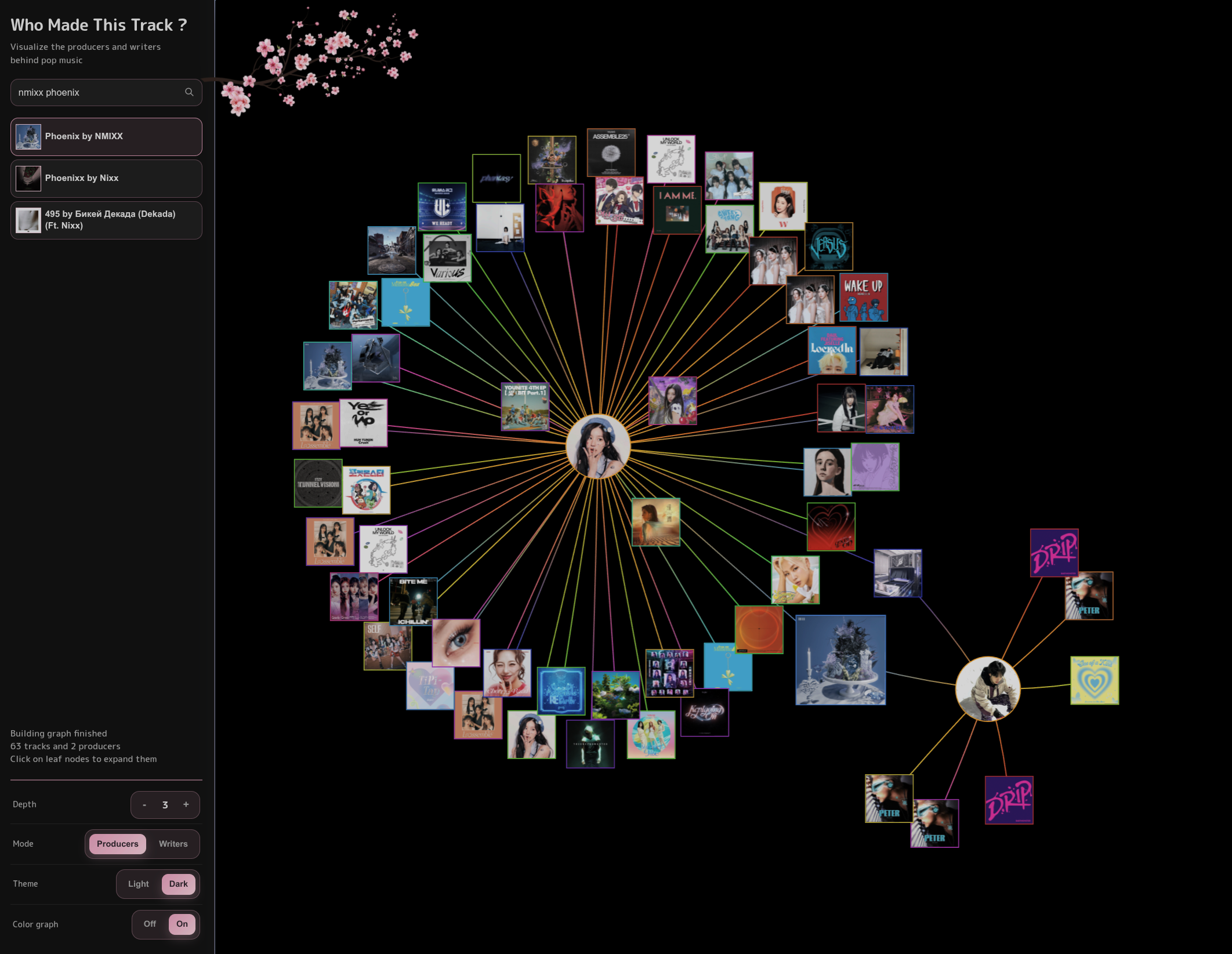
Task: Select the Phoenix by NMIXX result
Action: pos(106,137)
